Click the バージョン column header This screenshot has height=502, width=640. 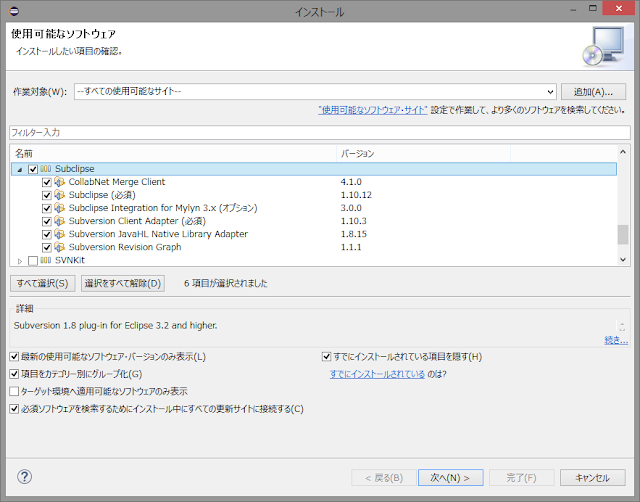[424, 153]
